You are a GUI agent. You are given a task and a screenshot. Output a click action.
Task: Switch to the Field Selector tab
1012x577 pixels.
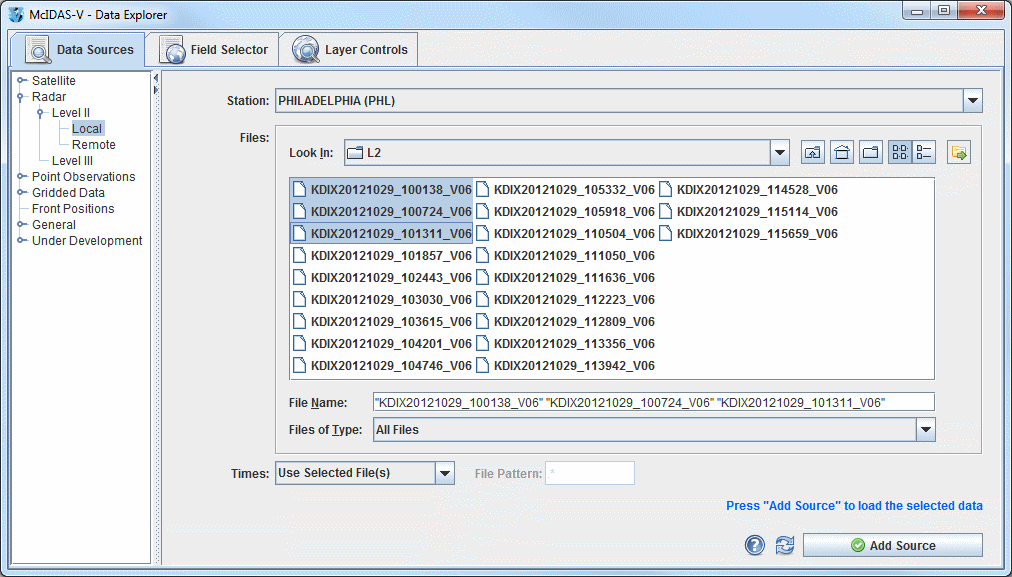(215, 50)
